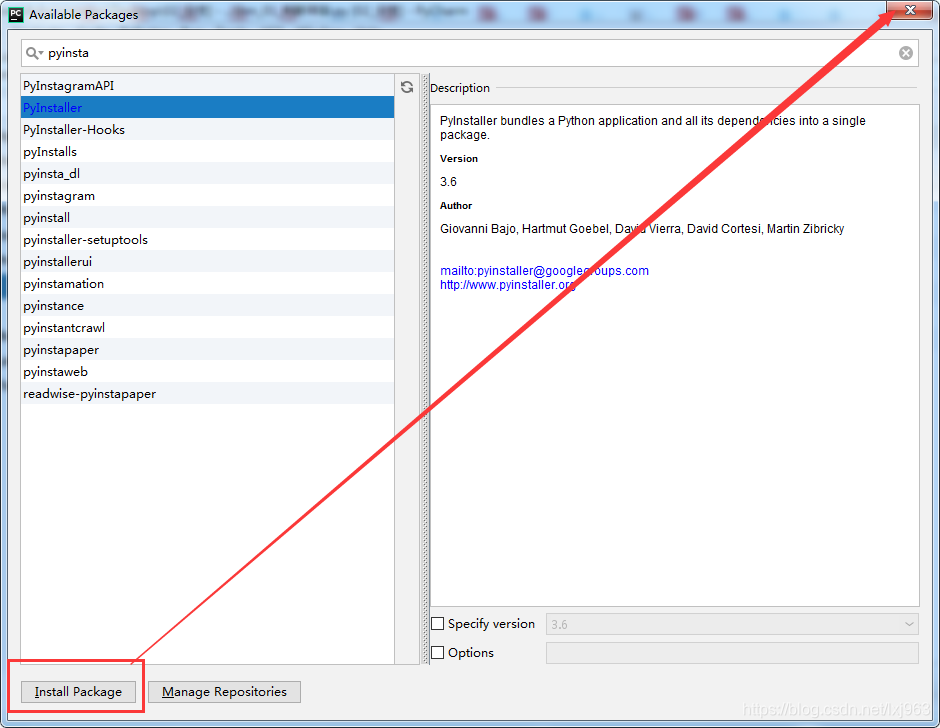The width and height of the screenshot is (940, 728).
Task: Select the pyinstamation package
Action: (x=207, y=284)
